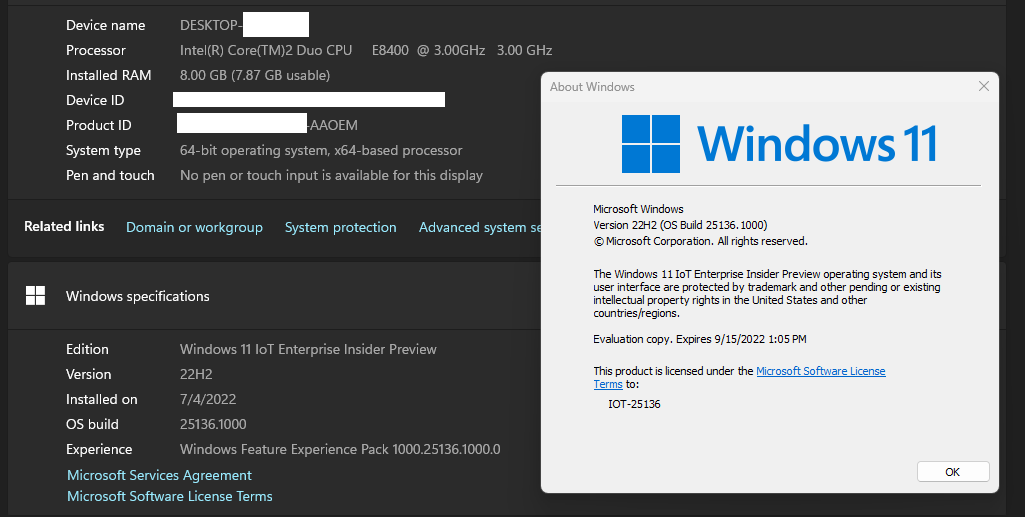
Task: Open Microsoft Software License Terms in Settings
Action: click(170, 496)
